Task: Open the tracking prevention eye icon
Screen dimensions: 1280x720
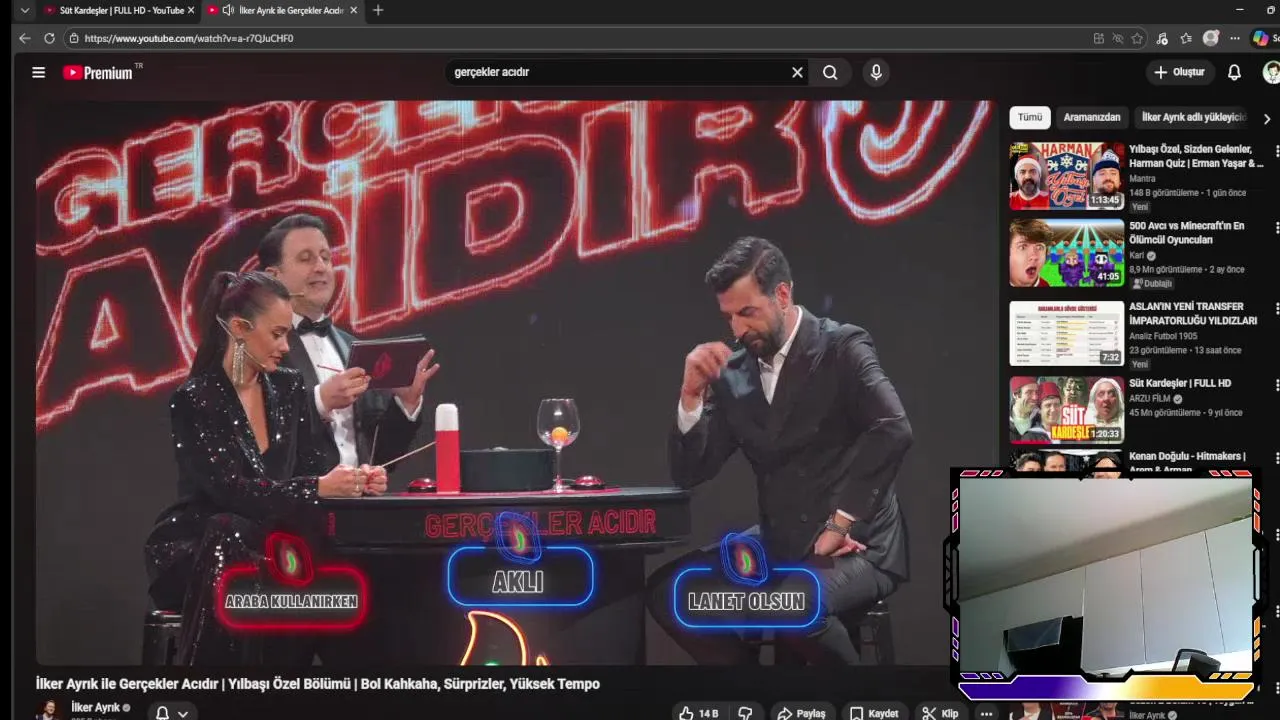Action: (1118, 38)
